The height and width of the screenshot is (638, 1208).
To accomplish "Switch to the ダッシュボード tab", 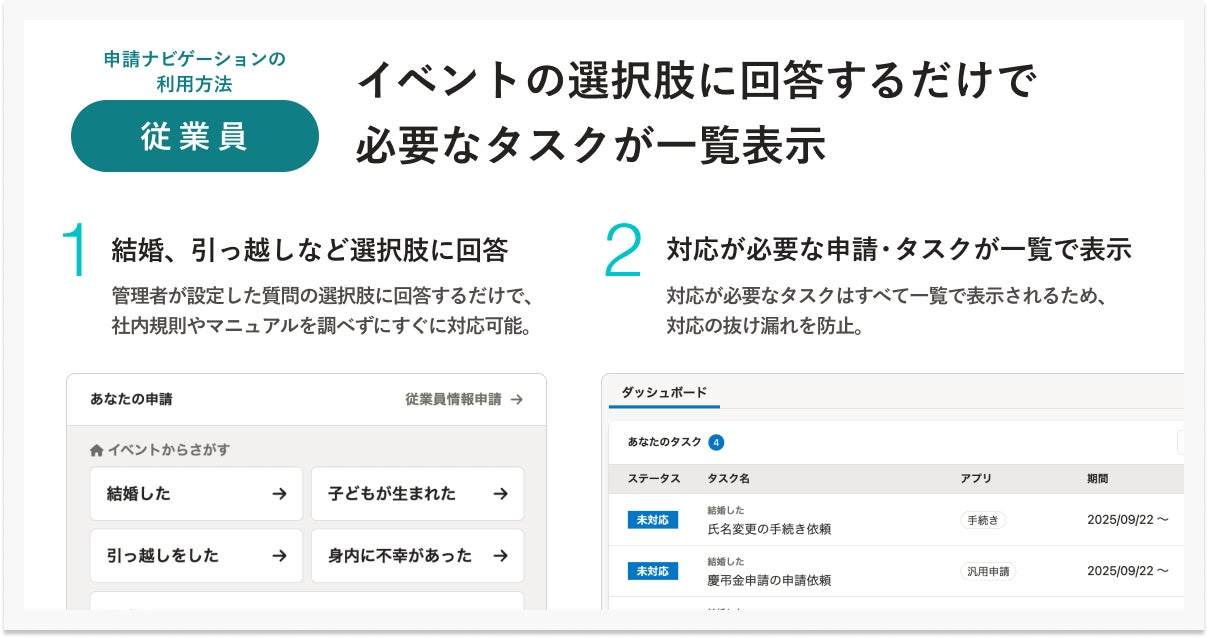I will coord(664,393).
